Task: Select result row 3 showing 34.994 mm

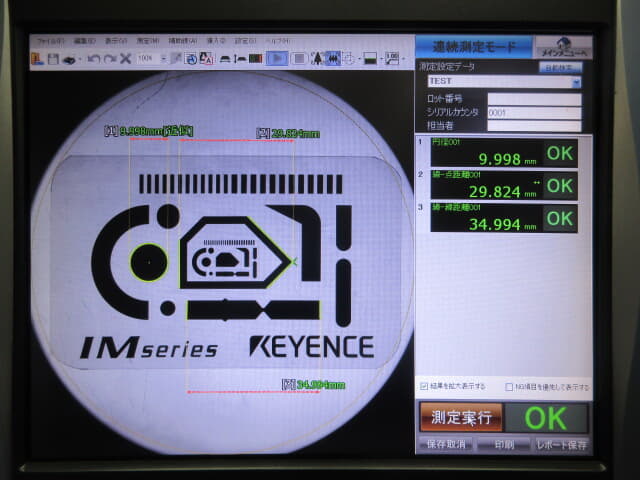Action: click(x=504, y=218)
